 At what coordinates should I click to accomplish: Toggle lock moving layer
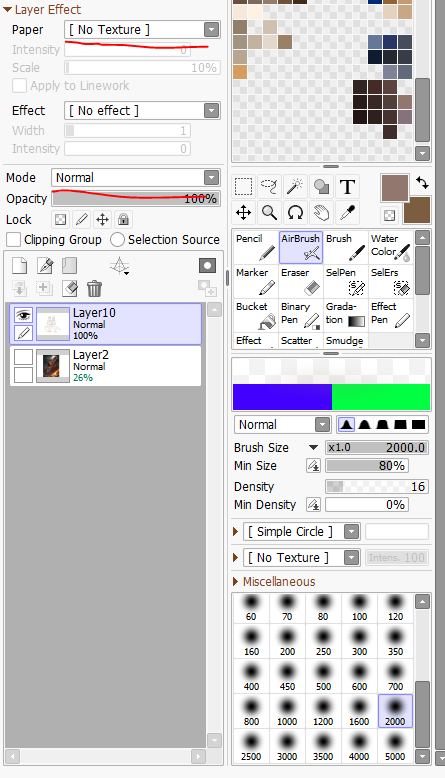pyautogui.click(x=102, y=219)
